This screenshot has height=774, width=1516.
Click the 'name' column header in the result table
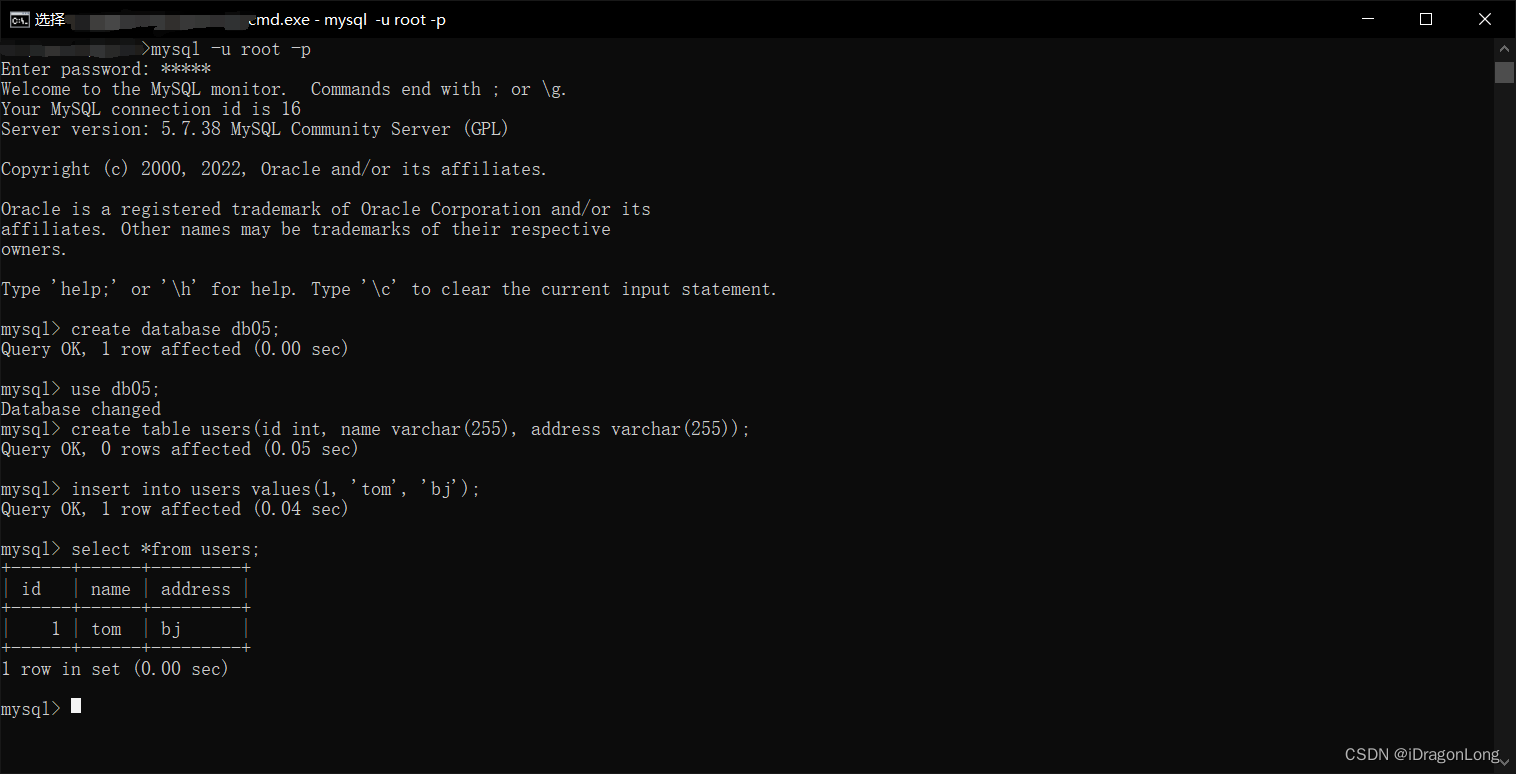111,589
